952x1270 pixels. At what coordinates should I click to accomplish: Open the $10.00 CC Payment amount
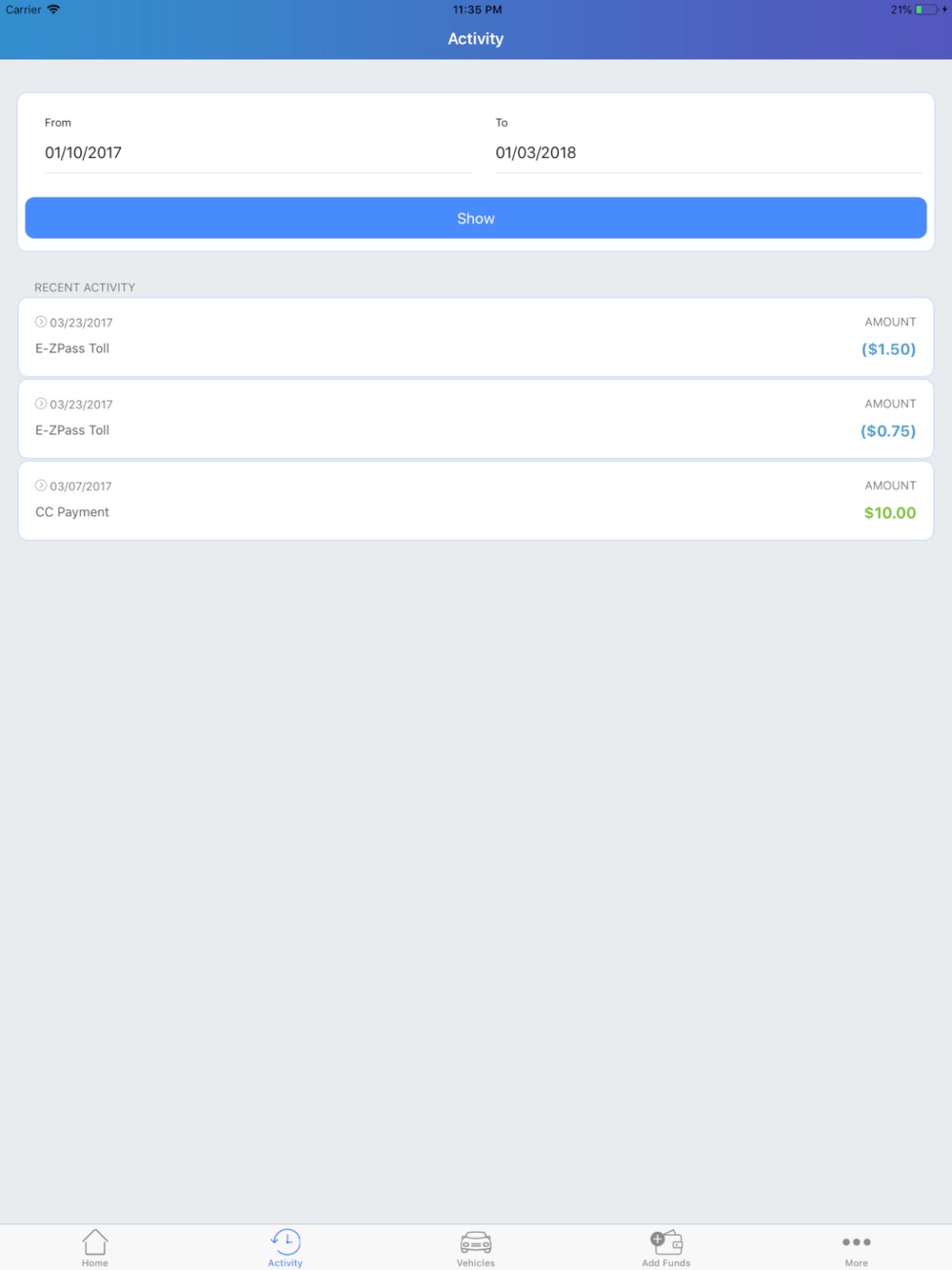click(889, 513)
